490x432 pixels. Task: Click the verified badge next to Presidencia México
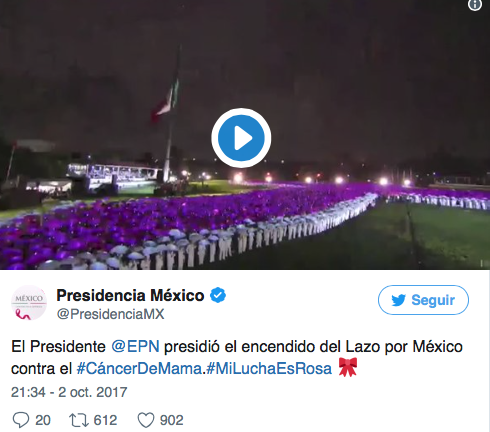pyautogui.click(x=218, y=295)
